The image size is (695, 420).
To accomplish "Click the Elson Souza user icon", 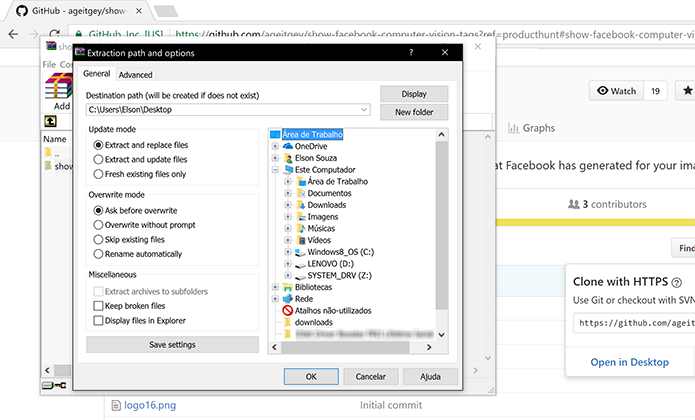I will (288, 158).
